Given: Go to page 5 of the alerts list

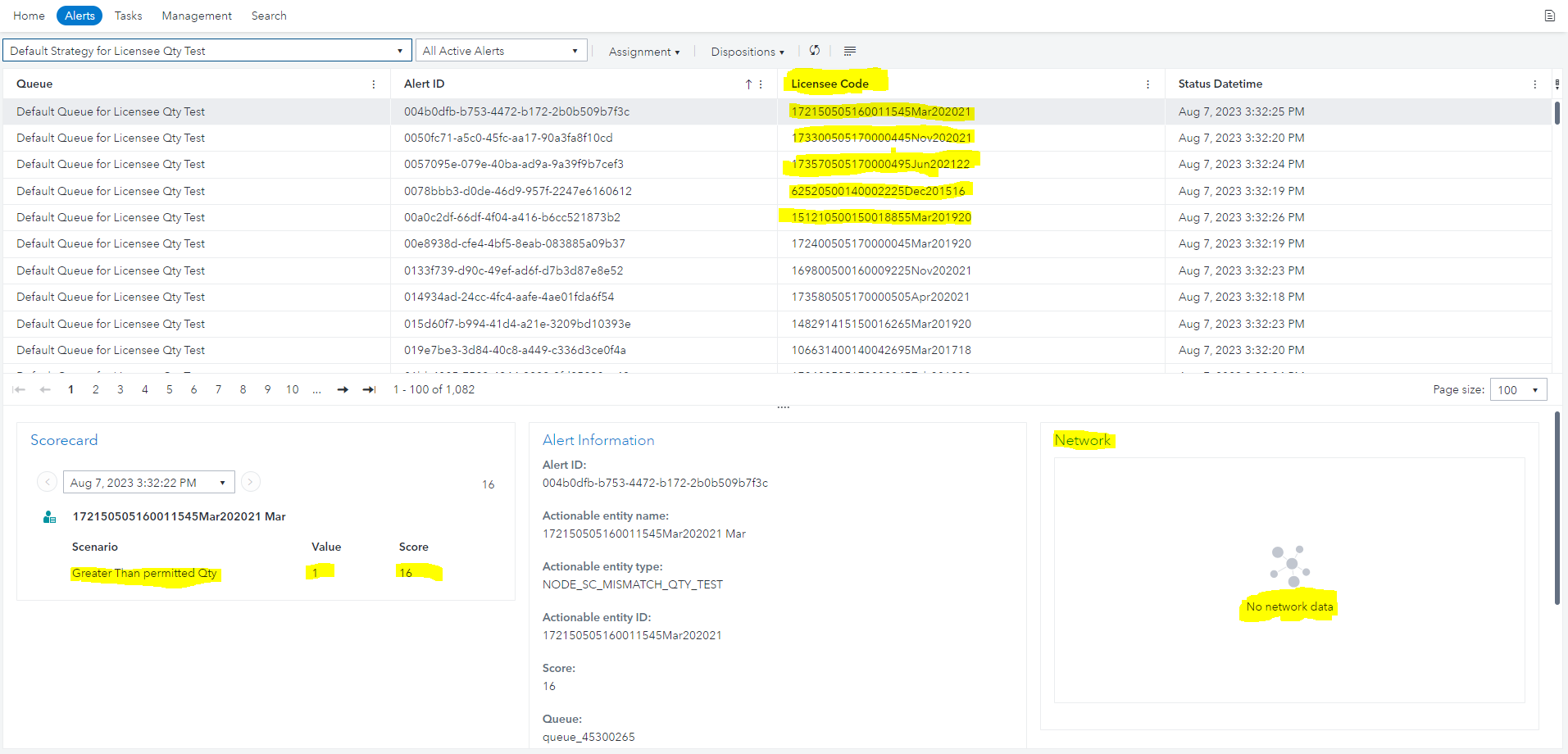Looking at the screenshot, I should 169,389.
